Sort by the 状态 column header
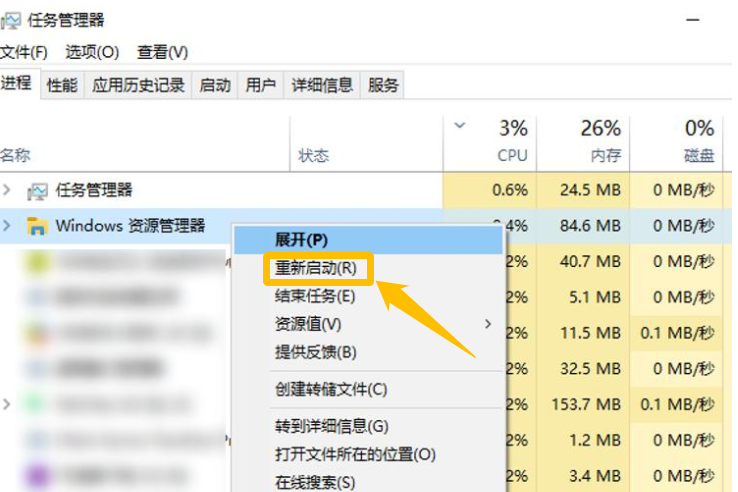738x492 pixels. click(x=366, y=144)
